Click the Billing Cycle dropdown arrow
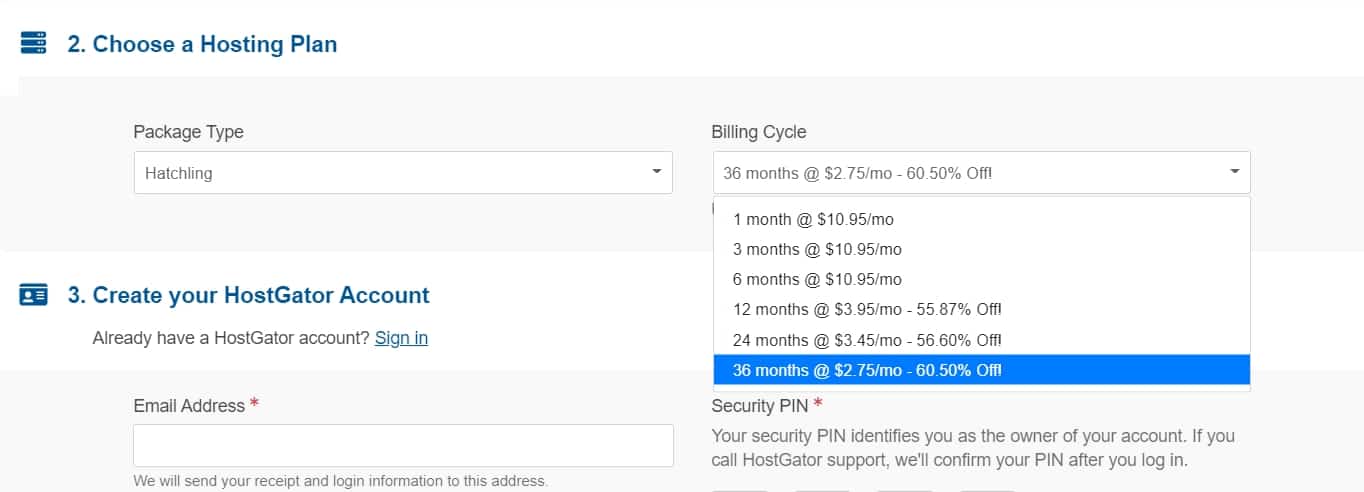 [1235, 172]
